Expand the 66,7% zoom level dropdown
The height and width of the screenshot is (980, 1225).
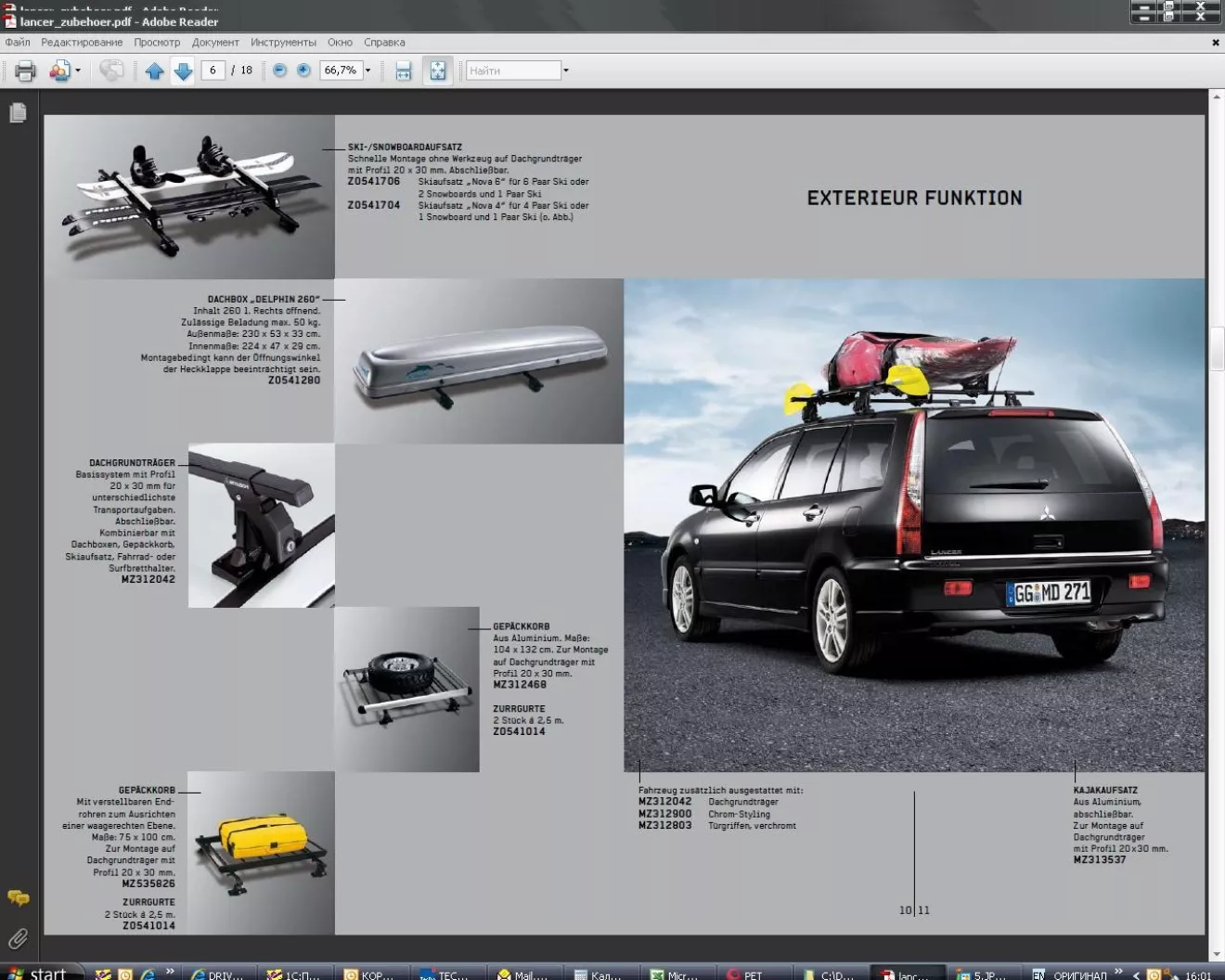click(367, 71)
